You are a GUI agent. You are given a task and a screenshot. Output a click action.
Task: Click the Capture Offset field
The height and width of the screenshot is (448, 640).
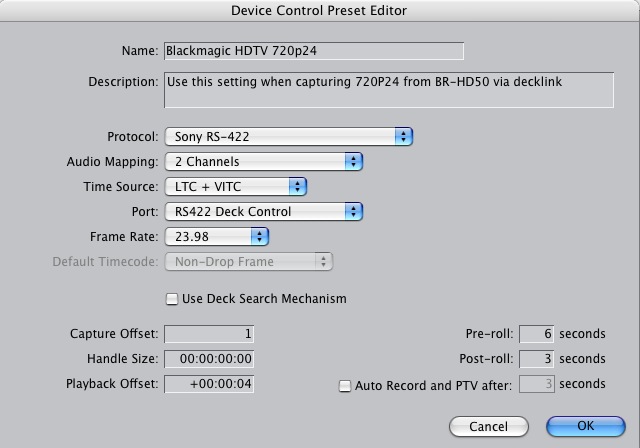pyautogui.click(x=209, y=334)
